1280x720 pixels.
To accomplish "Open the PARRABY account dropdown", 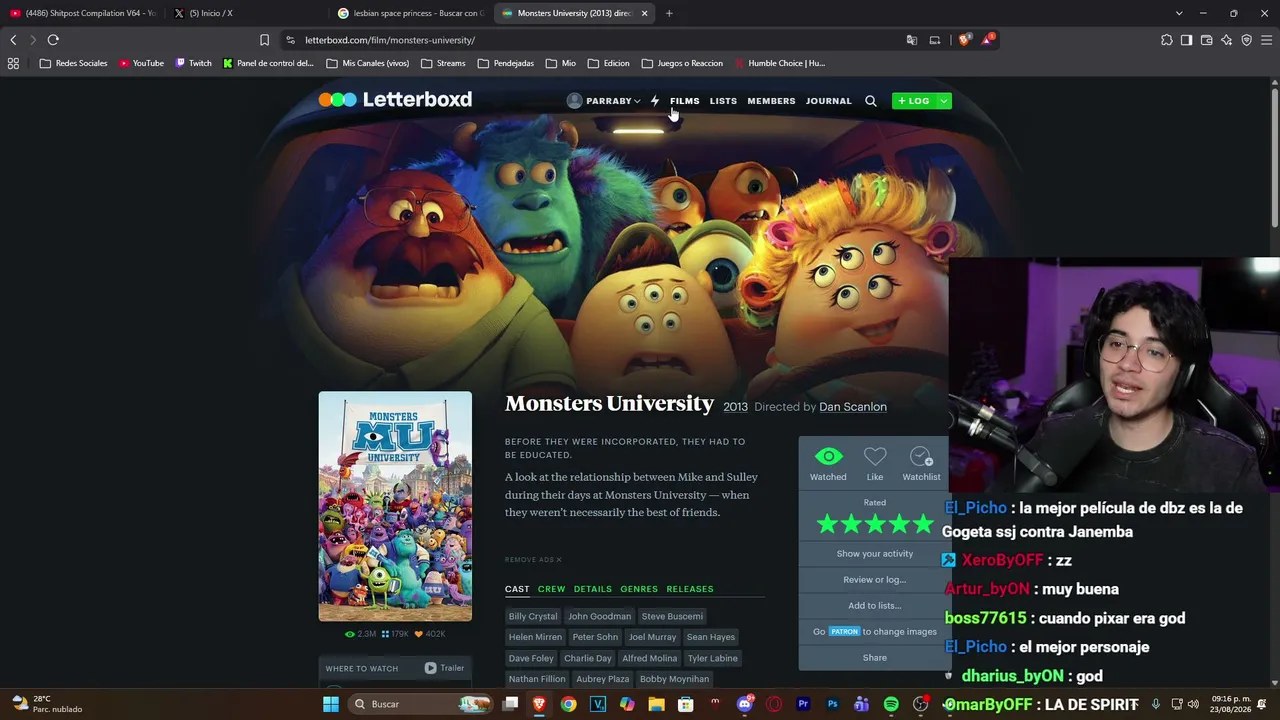I will [603, 101].
